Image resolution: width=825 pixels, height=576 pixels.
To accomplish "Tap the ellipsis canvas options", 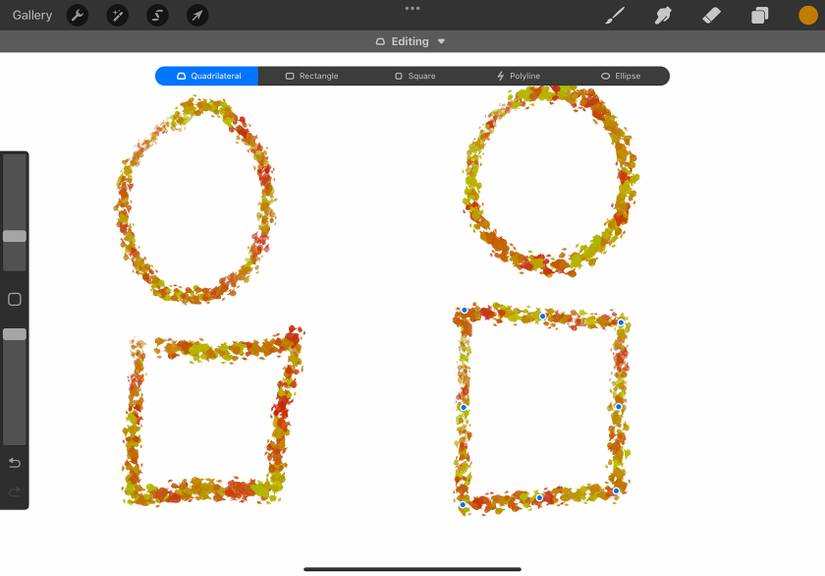I will tap(412, 8).
